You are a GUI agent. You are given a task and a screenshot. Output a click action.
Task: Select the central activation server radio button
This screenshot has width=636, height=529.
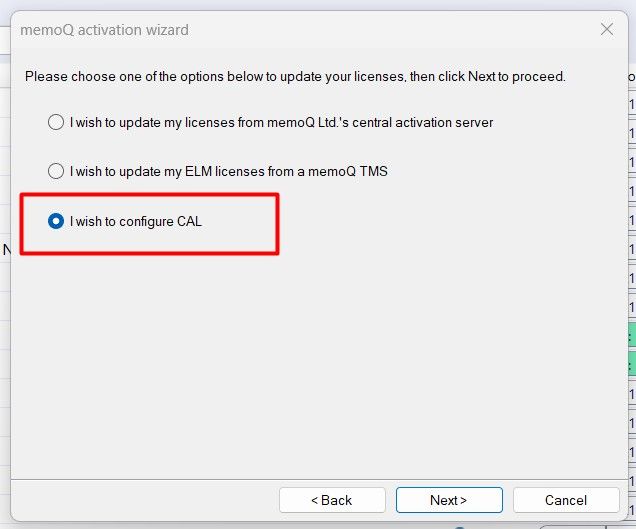pyautogui.click(x=56, y=122)
